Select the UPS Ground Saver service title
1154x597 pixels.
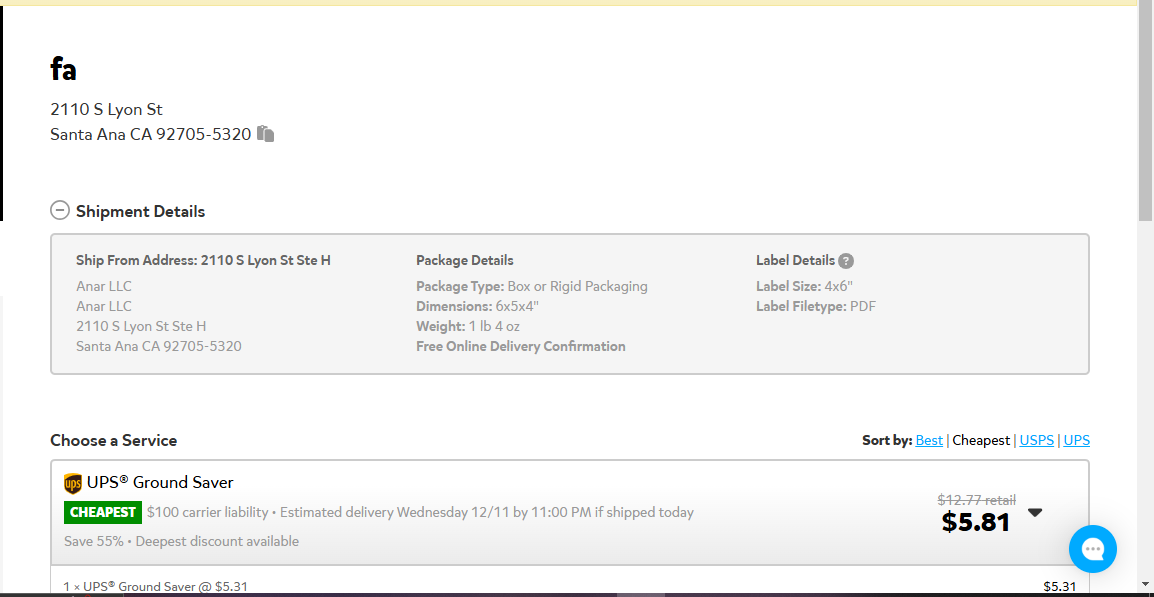click(x=160, y=483)
